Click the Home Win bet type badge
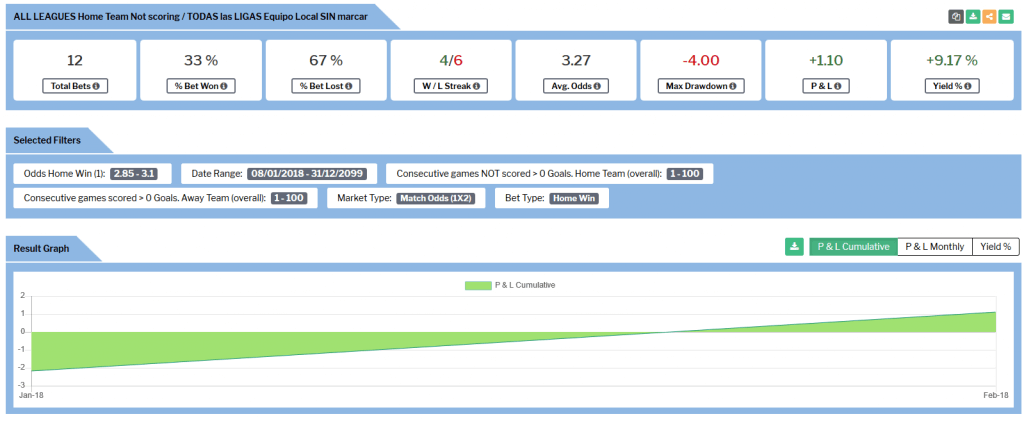The image size is (1024, 421). [575, 198]
